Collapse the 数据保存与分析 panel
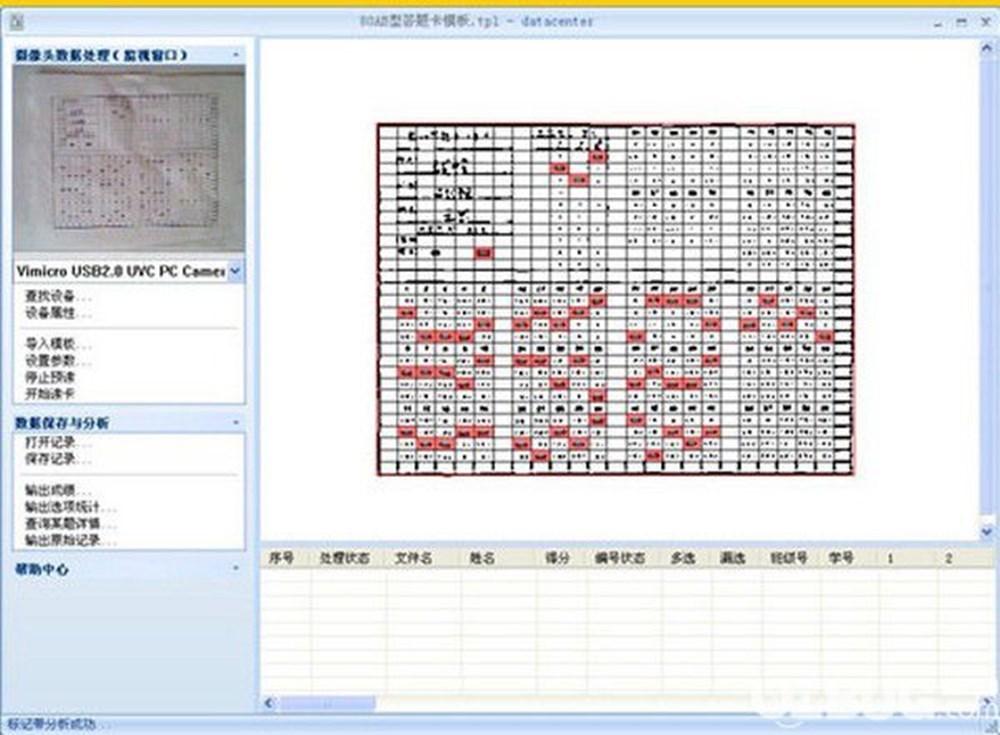Screen dimensions: 1000x735 (x=236, y=422)
